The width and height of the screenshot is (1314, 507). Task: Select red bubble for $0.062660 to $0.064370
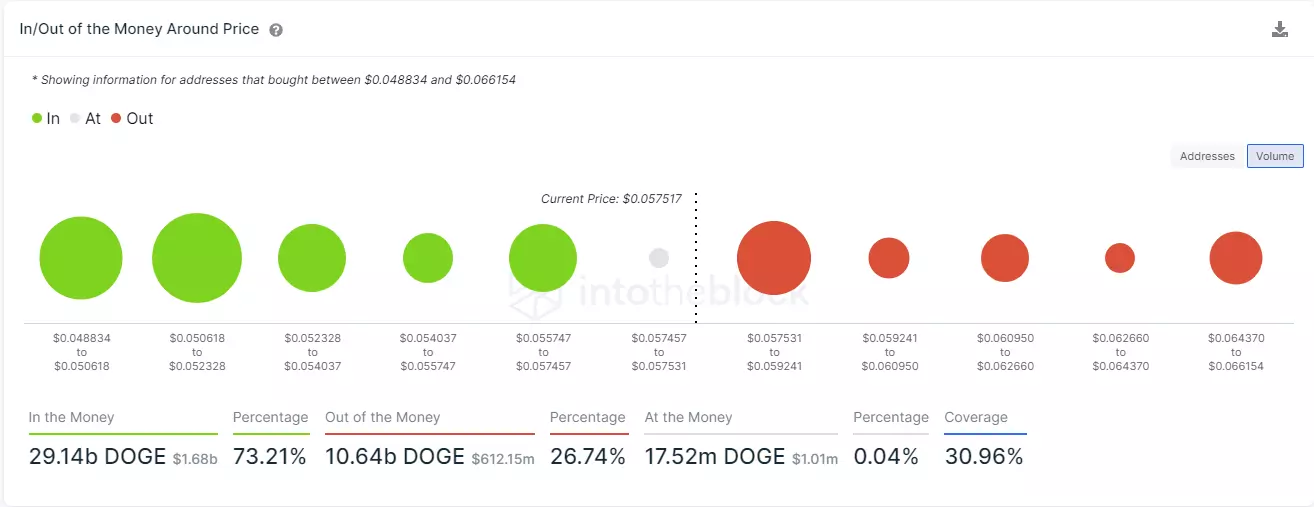click(1120, 258)
